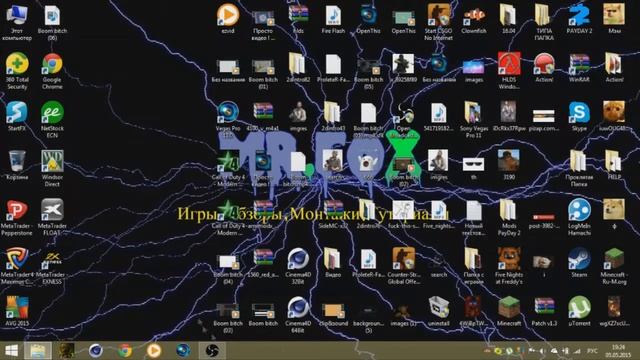The image size is (640, 360).
Task: Launch MetaTrader Pepperstone shortcut
Action: point(17,217)
